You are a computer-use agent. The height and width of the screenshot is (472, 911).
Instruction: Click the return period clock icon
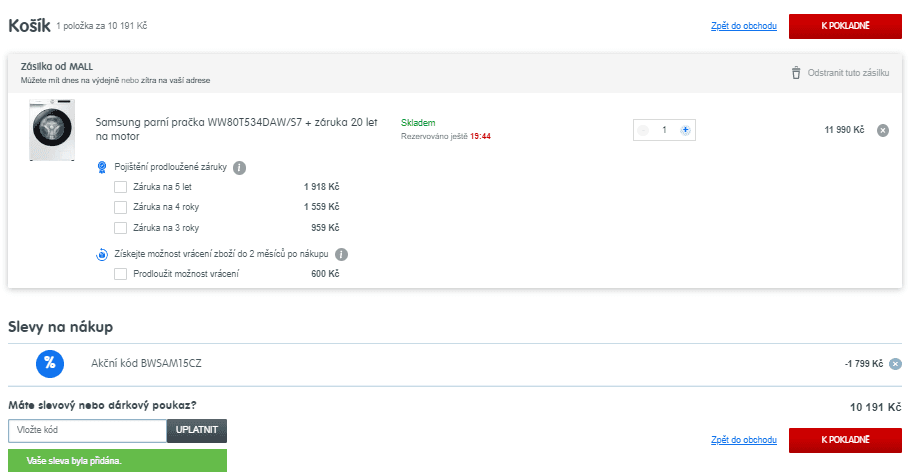pyautogui.click(x=102, y=255)
